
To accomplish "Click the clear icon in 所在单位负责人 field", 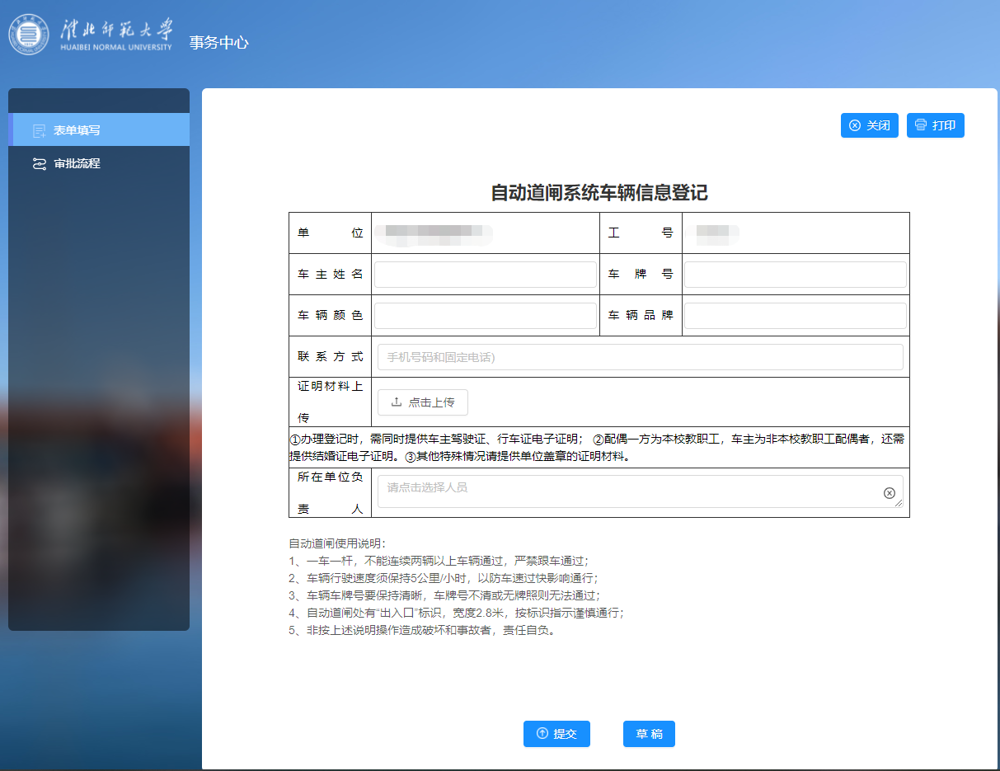I will [x=888, y=491].
